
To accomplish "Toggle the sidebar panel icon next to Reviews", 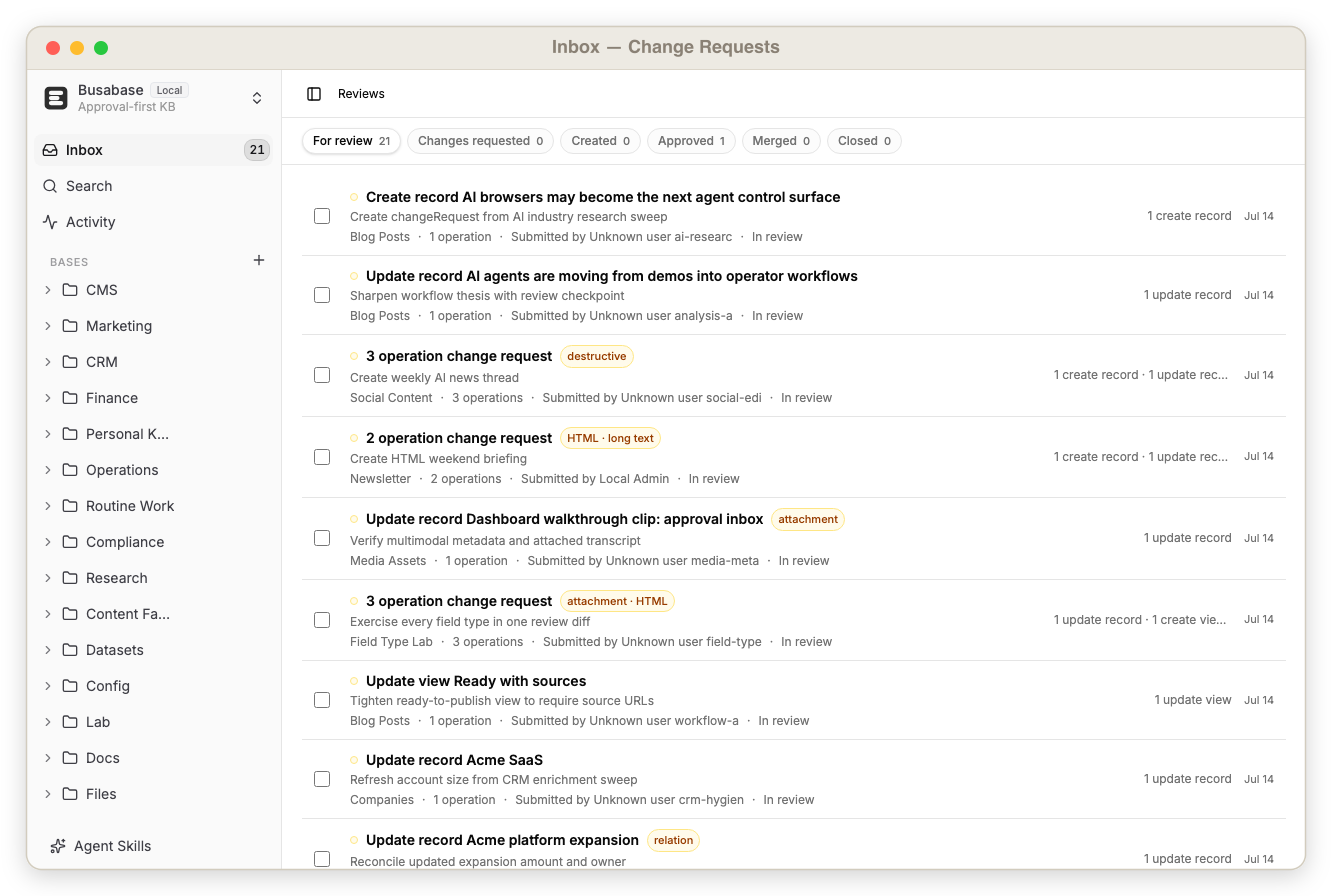I will 314,94.
